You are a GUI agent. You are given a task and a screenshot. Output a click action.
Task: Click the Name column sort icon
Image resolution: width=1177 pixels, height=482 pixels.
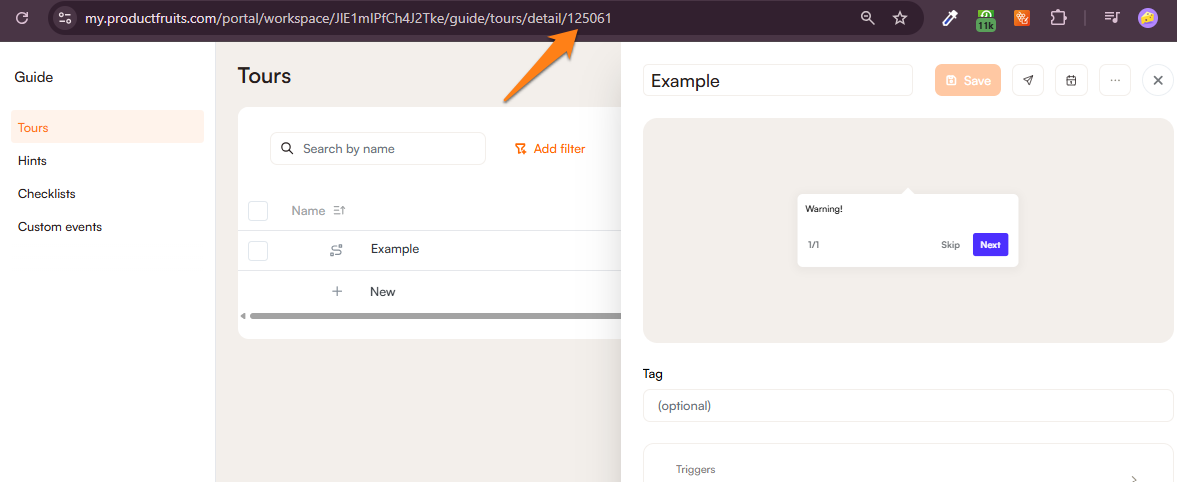pos(339,211)
